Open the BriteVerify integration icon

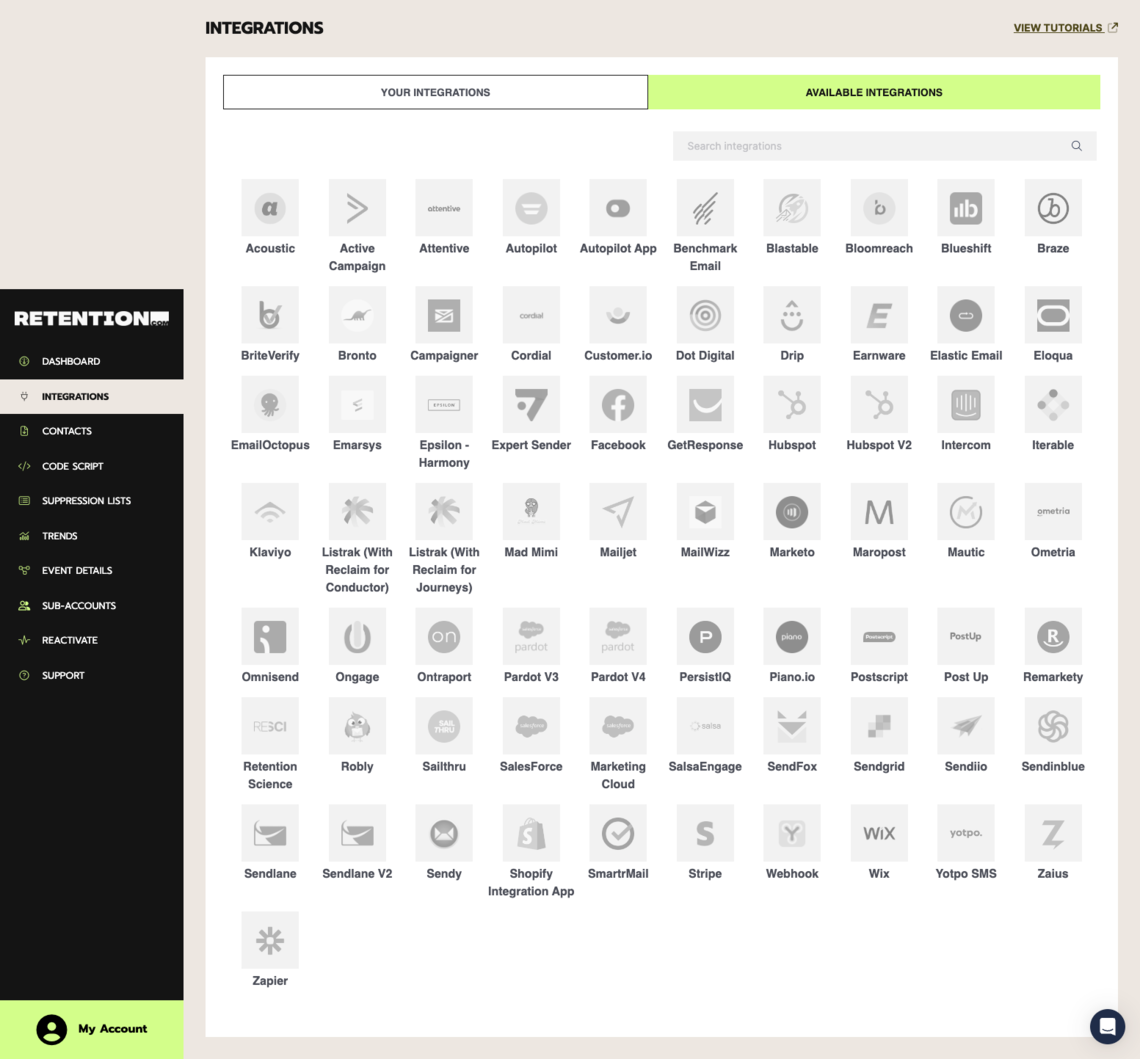coord(270,315)
